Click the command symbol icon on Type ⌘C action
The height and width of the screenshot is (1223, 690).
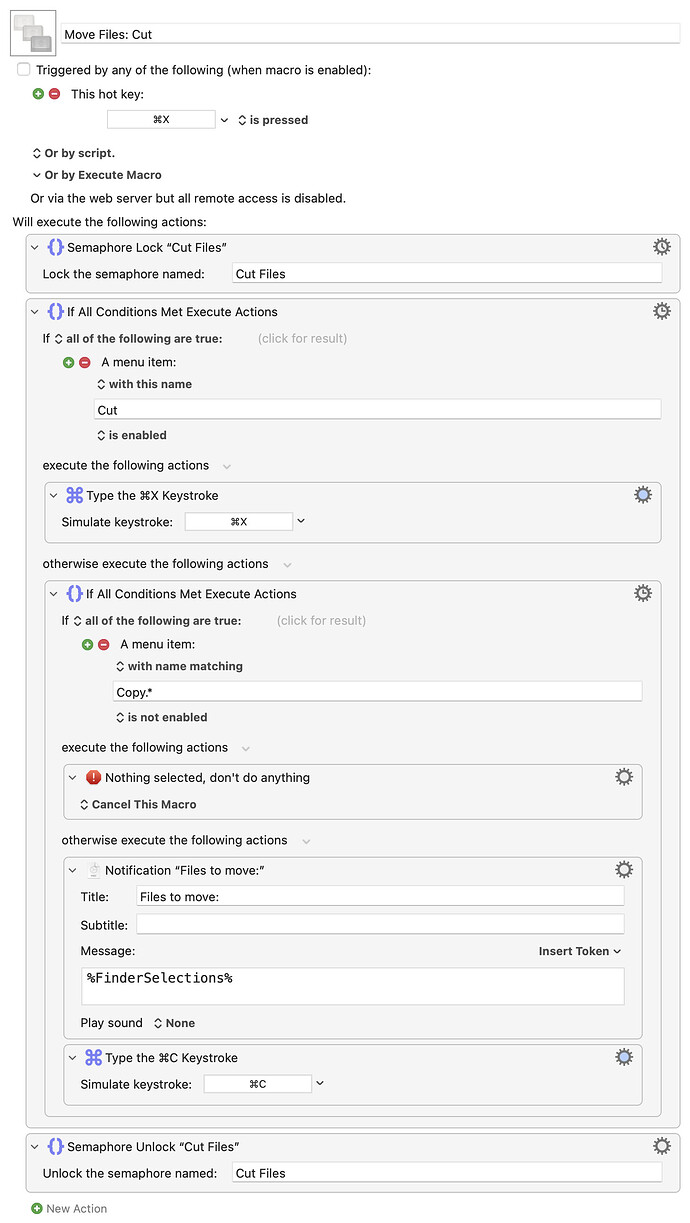93,1057
